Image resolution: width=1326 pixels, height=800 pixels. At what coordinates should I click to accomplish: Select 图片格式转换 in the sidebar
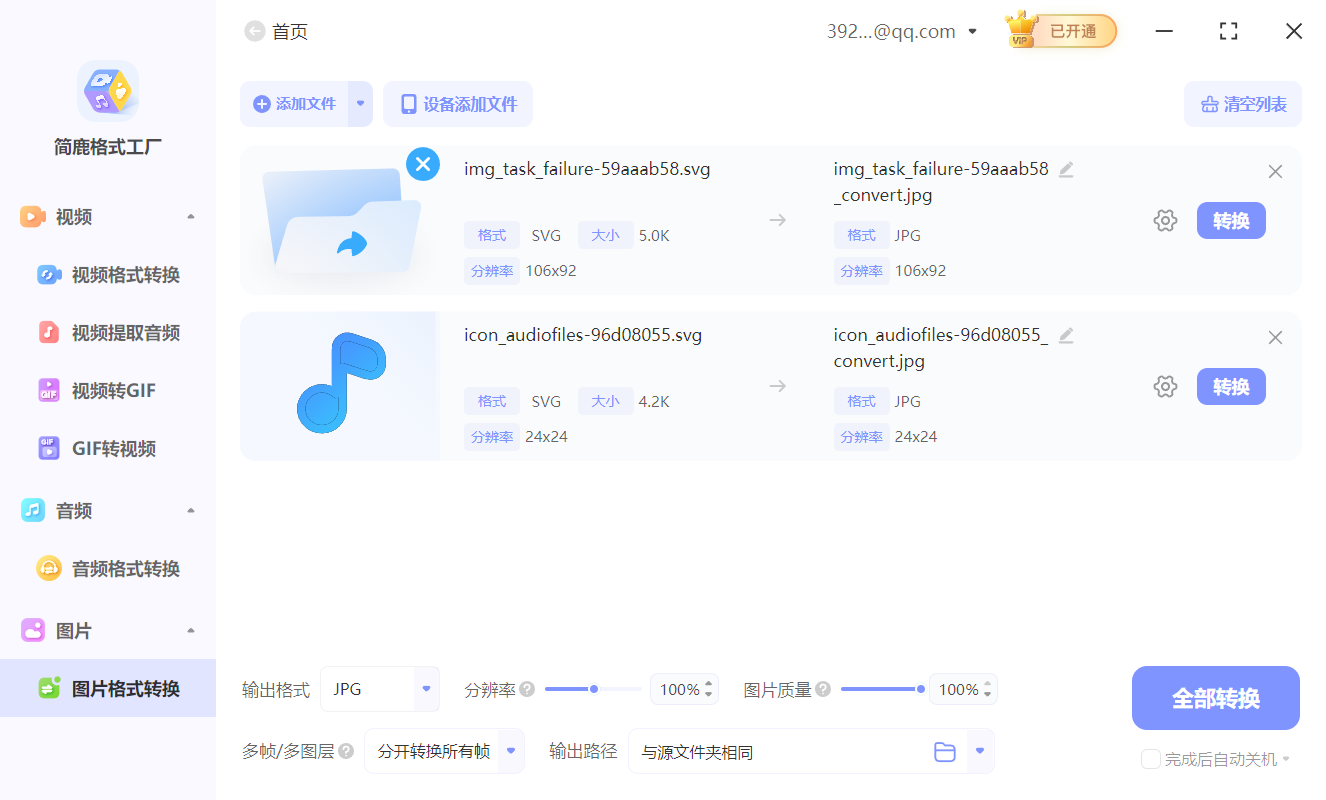pyautogui.click(x=108, y=689)
